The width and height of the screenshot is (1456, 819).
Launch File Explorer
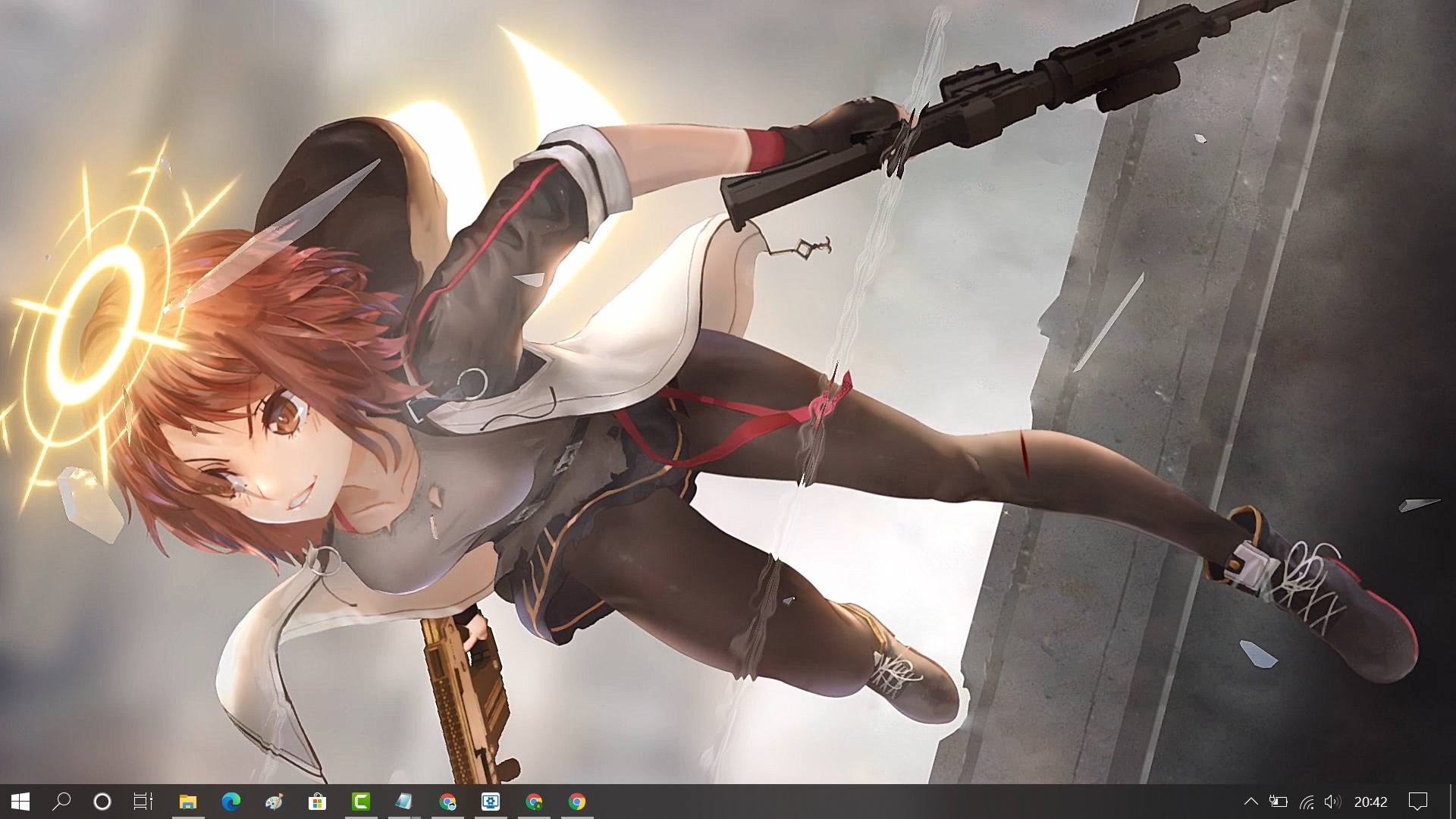pyautogui.click(x=187, y=802)
